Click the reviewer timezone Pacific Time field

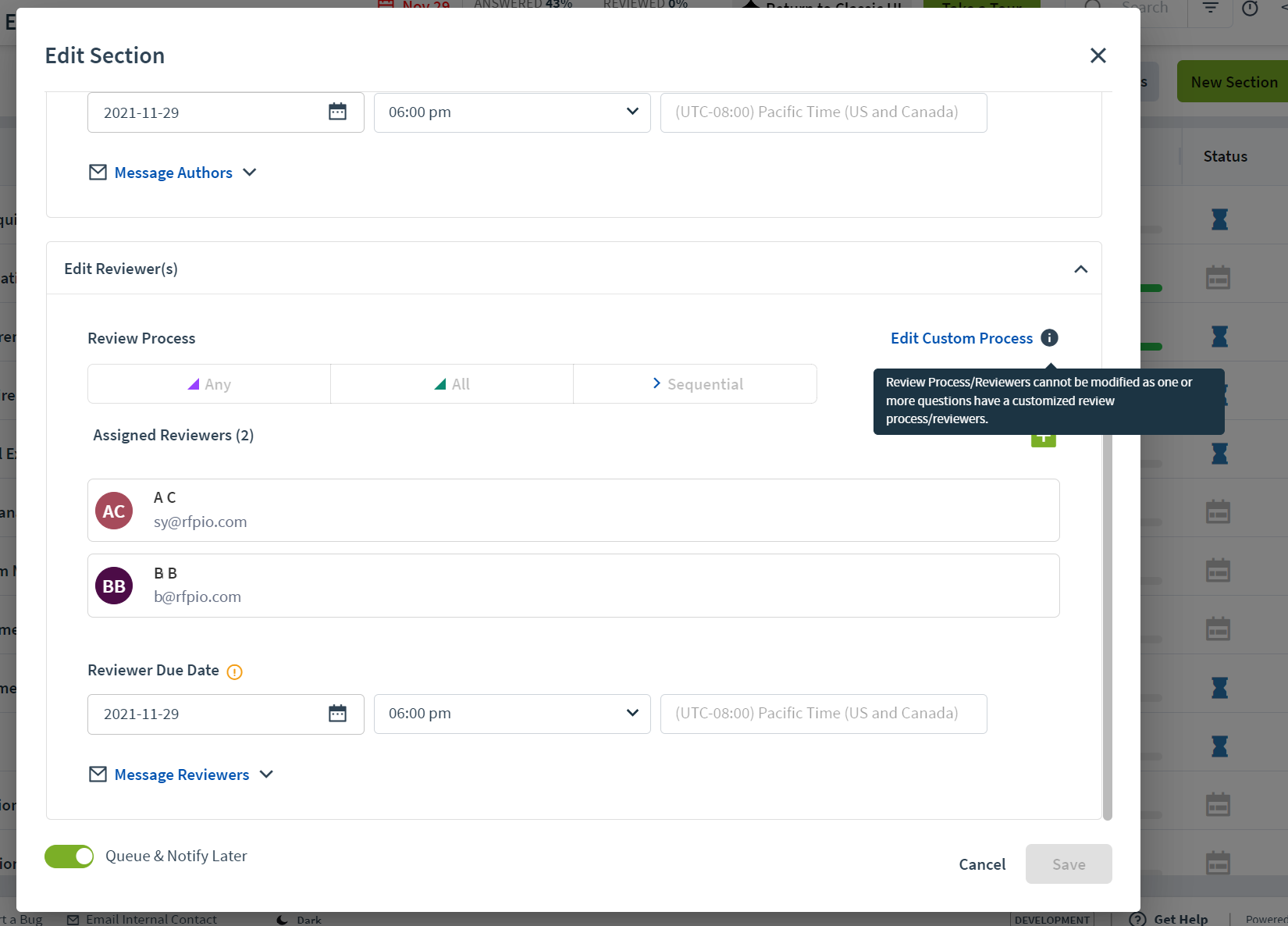(824, 714)
